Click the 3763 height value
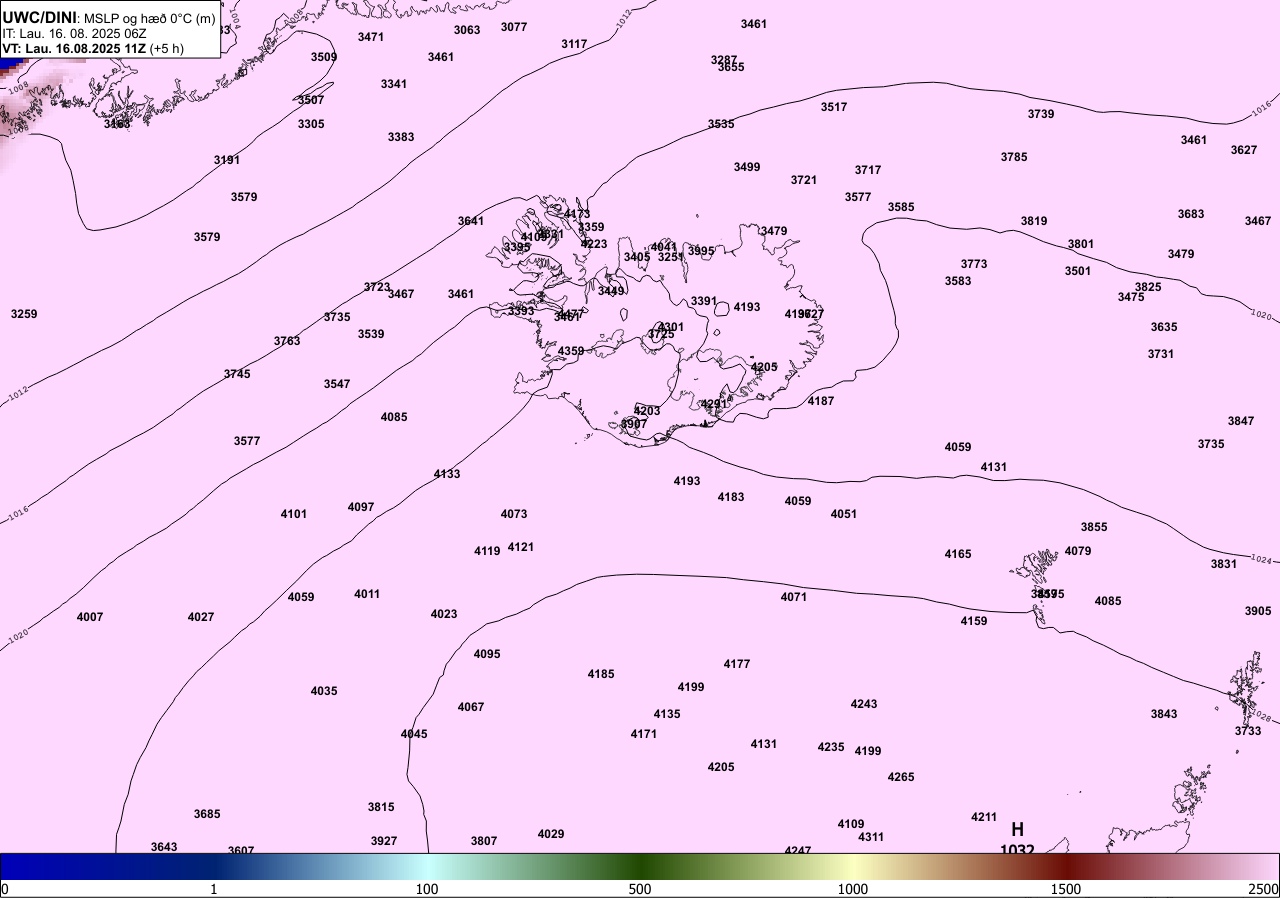 point(287,341)
